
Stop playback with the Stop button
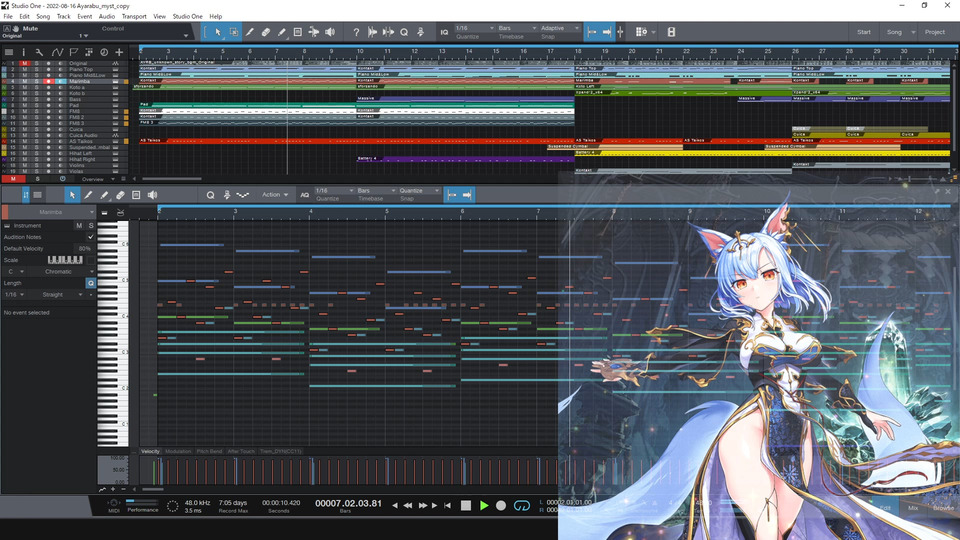coord(466,505)
